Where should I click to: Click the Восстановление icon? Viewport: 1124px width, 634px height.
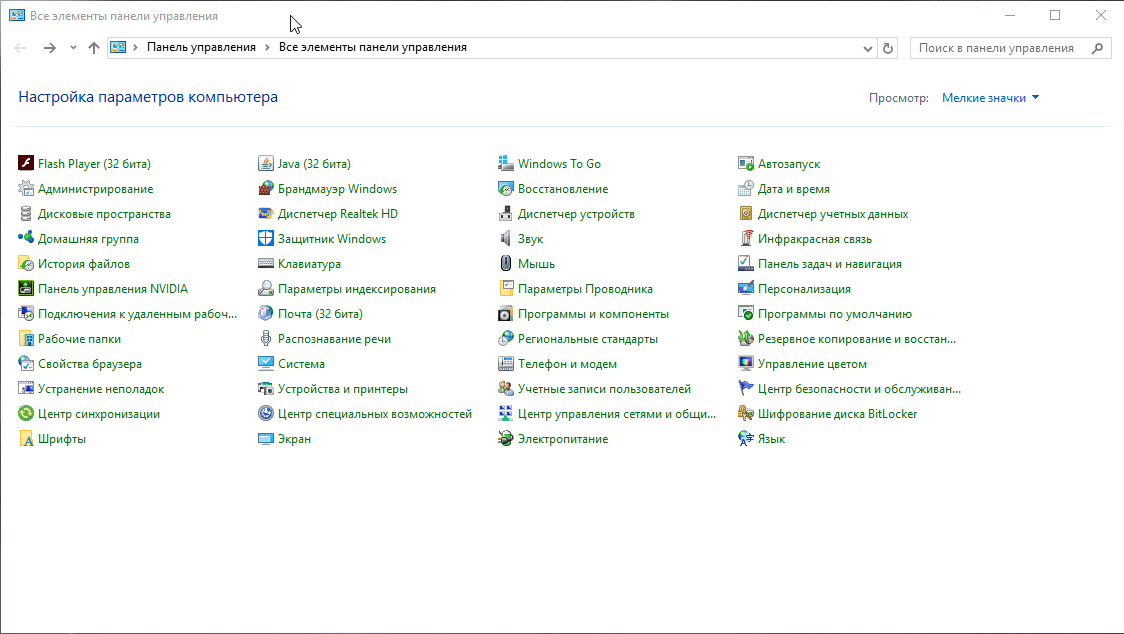pyautogui.click(x=506, y=189)
